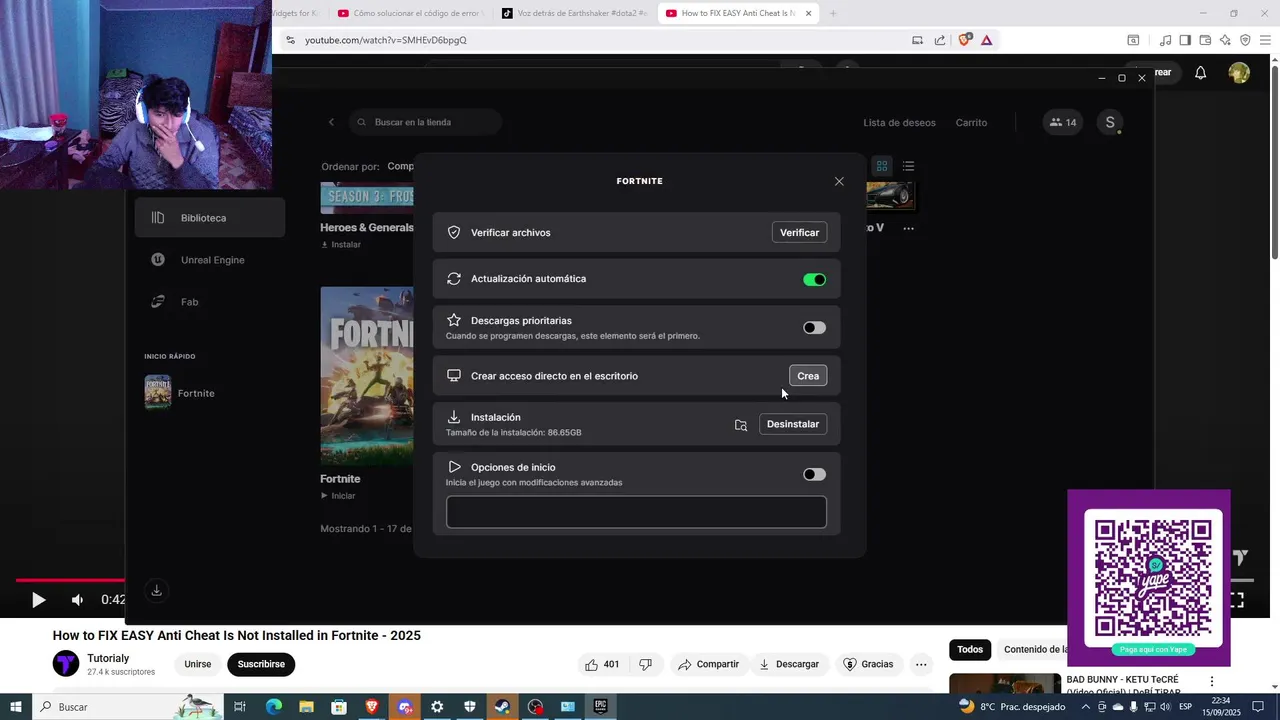Like the video showing 401 likes

point(602,664)
